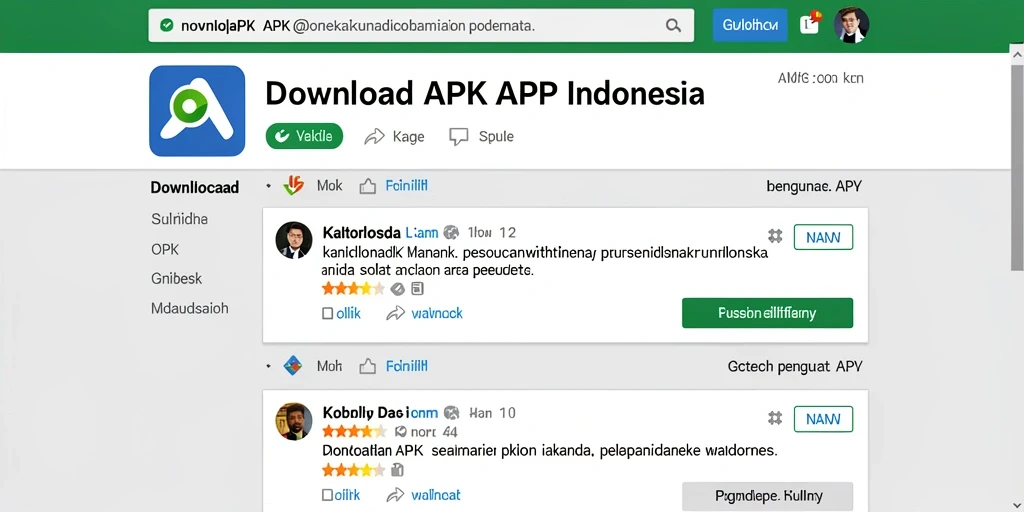Image resolution: width=1024 pixels, height=512 pixels.
Task: Click the refresh icon beside nort 44
Action: tap(401, 431)
